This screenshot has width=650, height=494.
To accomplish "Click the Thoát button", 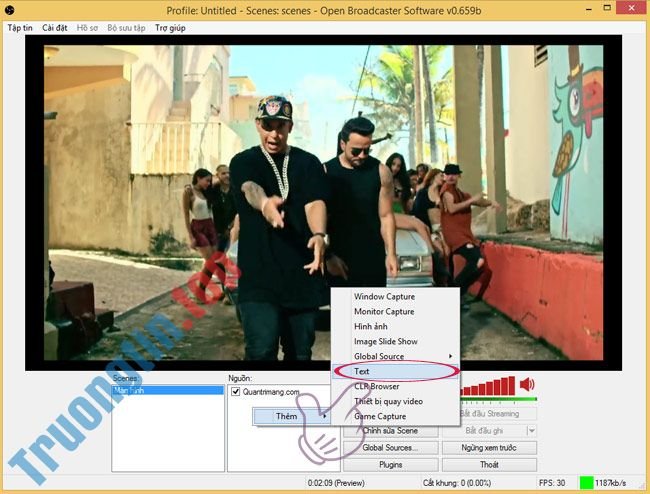I will 489,465.
